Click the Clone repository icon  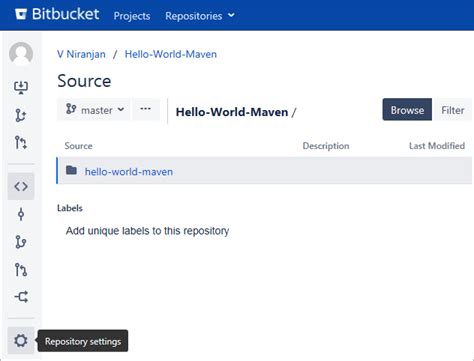[21, 87]
